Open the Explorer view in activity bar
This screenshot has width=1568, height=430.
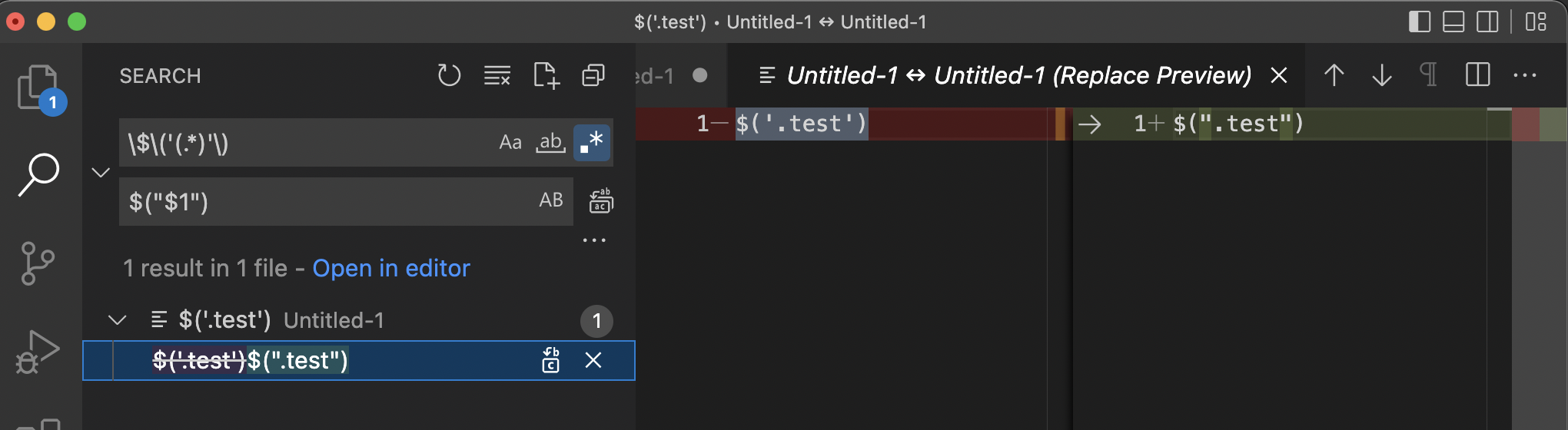pos(38,86)
